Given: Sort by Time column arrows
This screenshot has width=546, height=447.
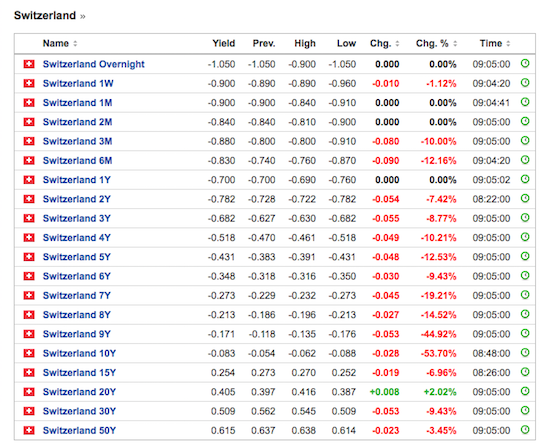Looking at the screenshot, I should [x=508, y=44].
